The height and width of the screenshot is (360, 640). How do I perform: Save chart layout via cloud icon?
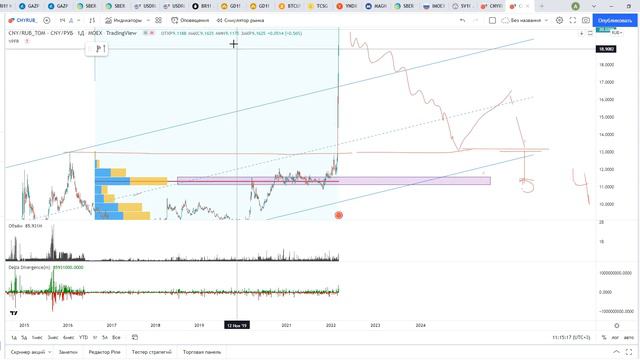(505, 20)
